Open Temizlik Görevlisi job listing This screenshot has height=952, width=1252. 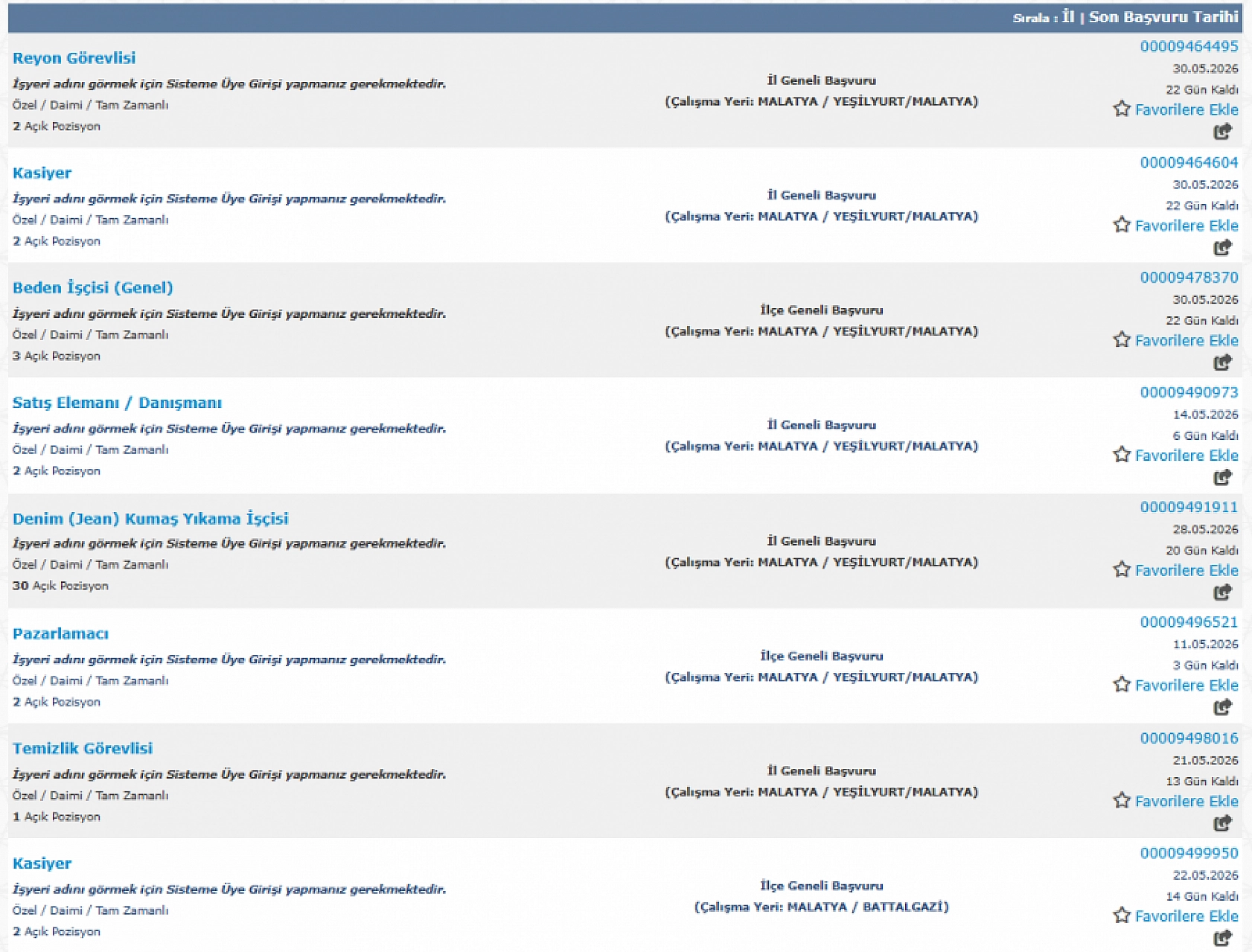[x=83, y=748]
